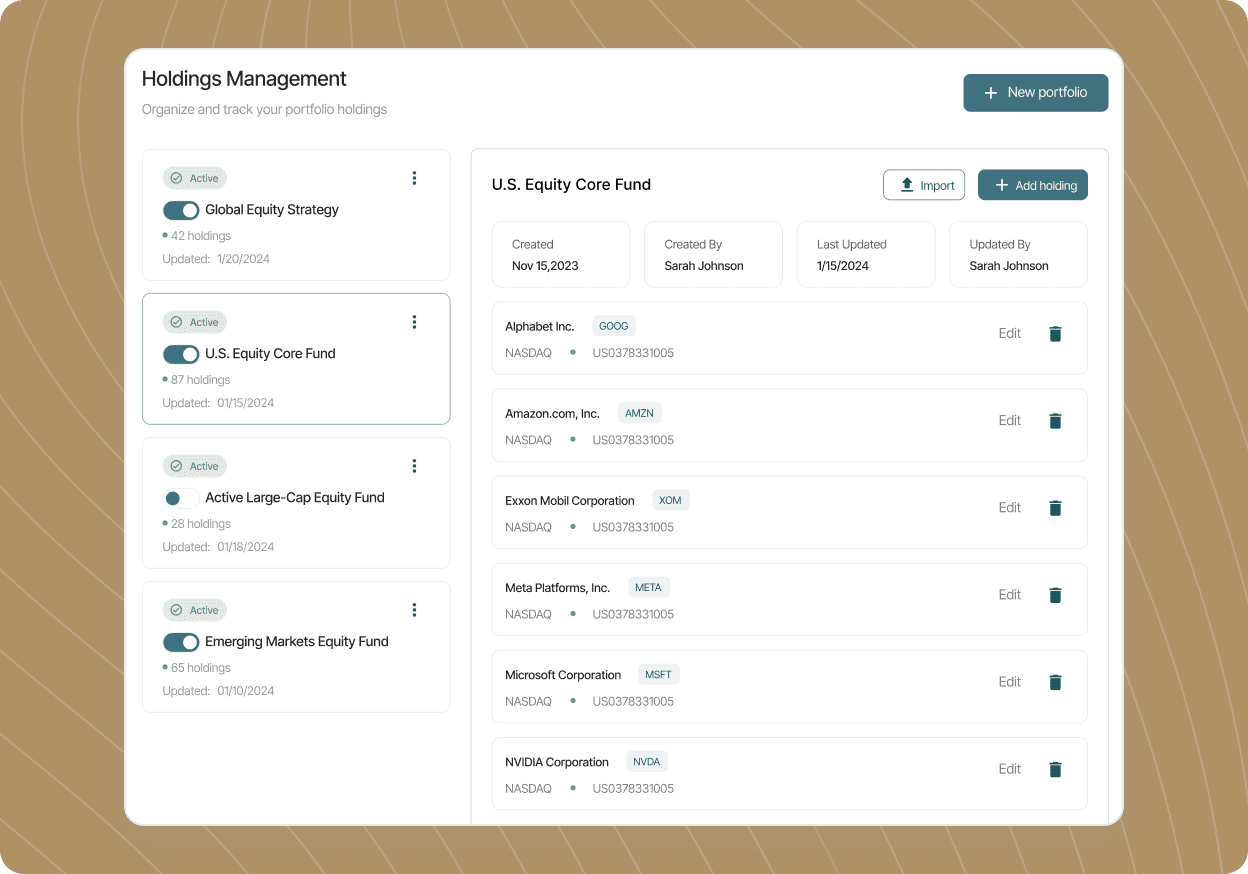Click the Created By Sarah Johnson box

tap(713, 254)
